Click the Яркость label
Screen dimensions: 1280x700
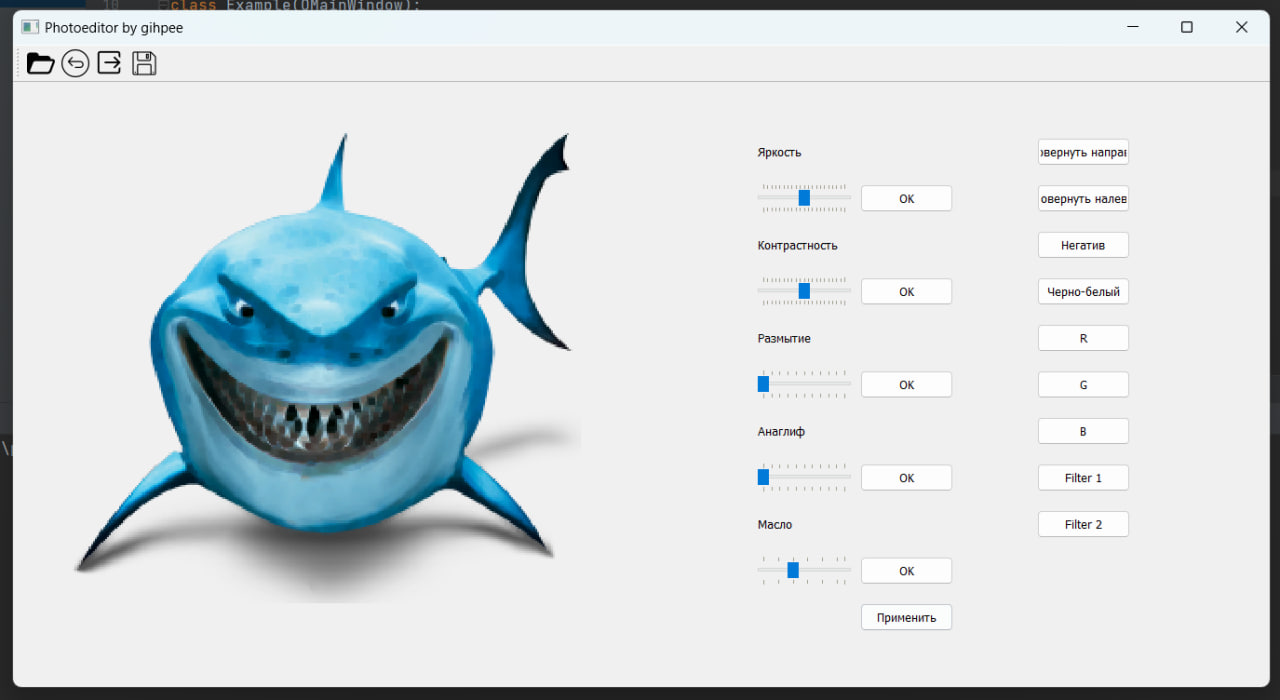point(779,152)
